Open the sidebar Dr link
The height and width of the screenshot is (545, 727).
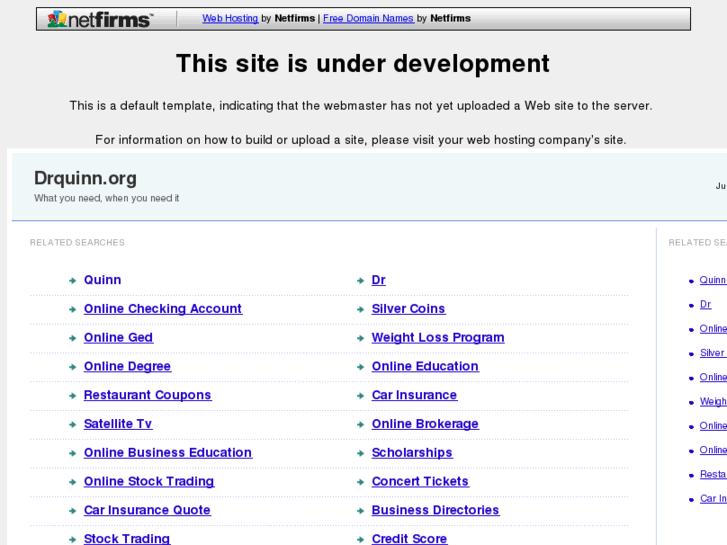coord(706,304)
